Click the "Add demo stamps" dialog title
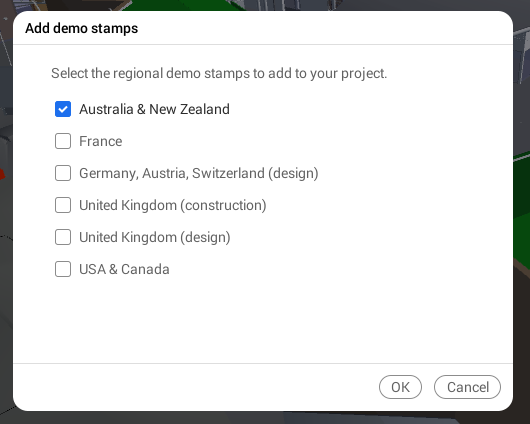 click(x=82, y=28)
